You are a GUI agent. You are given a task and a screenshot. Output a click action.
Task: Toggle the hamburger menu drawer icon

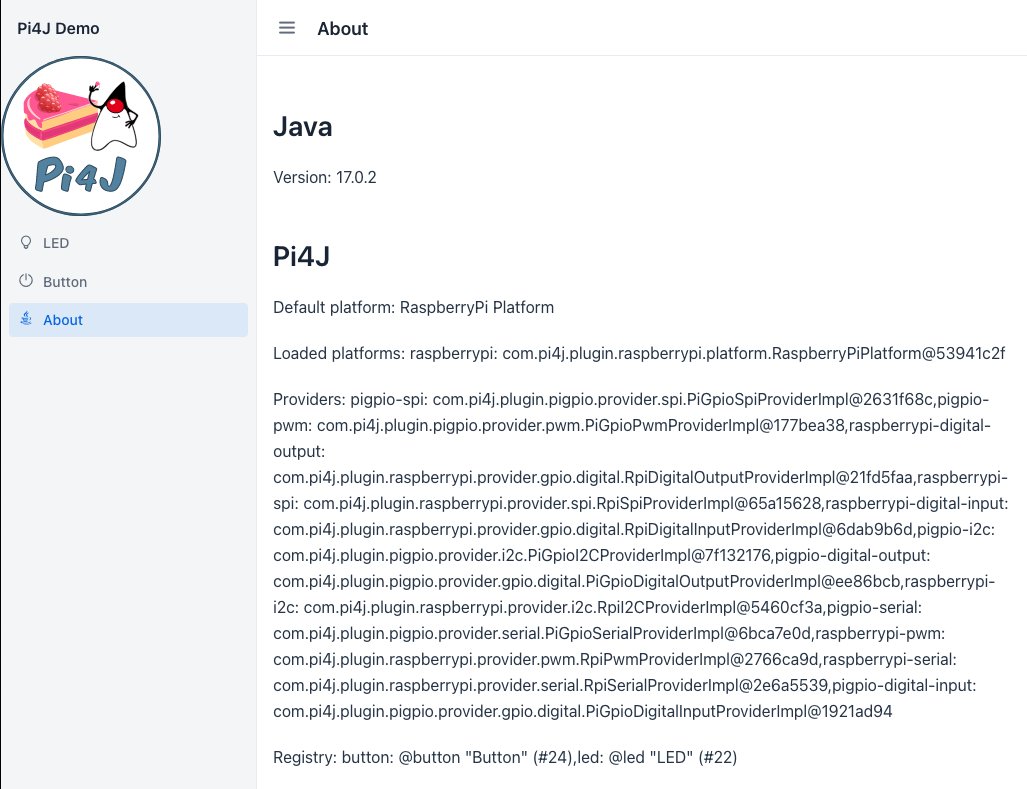[287, 28]
